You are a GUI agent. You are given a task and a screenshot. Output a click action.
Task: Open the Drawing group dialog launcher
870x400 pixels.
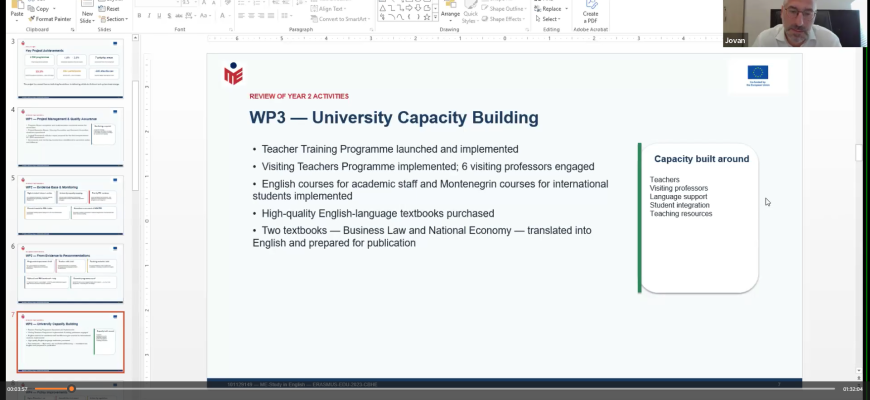525,29
